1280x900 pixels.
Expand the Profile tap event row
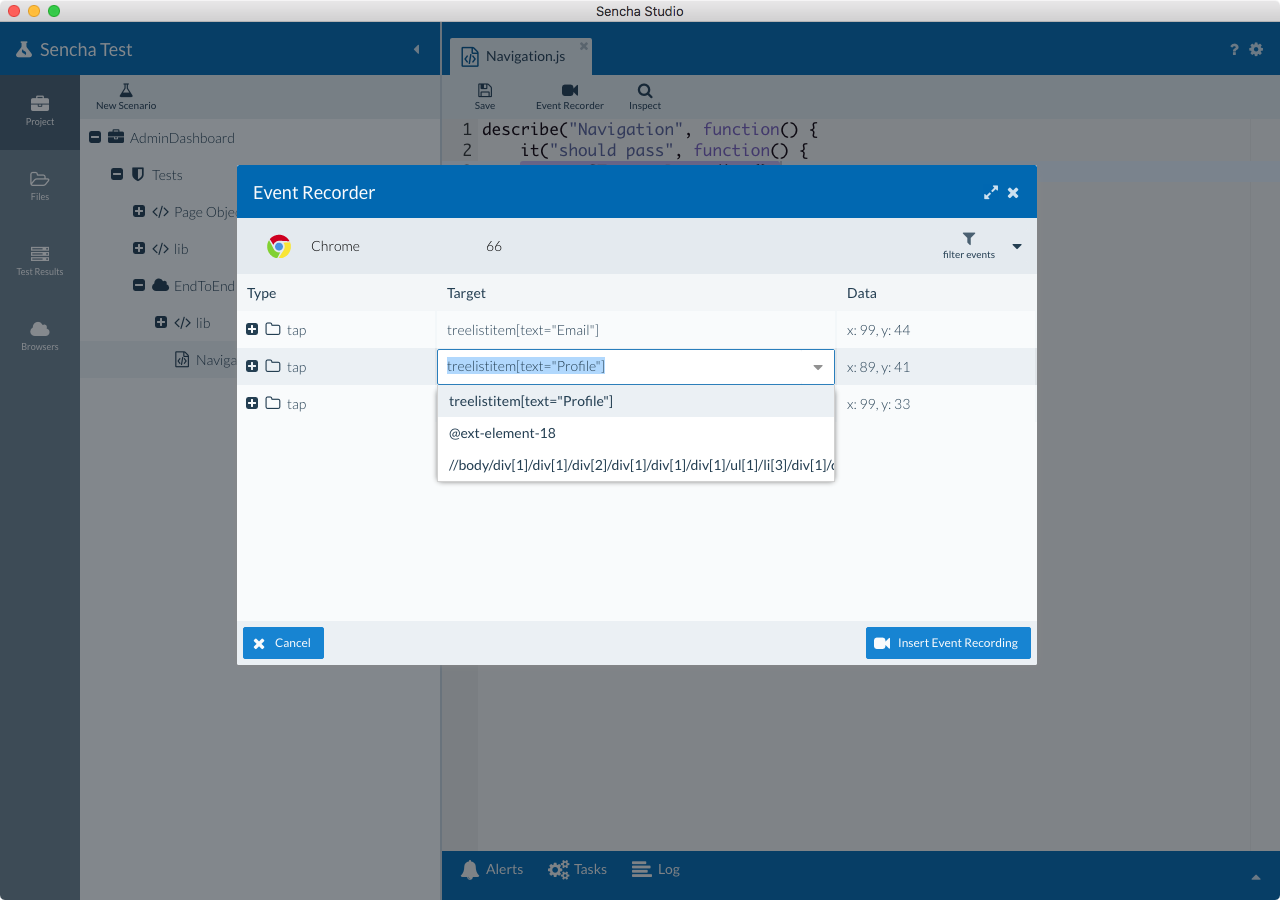tap(252, 366)
